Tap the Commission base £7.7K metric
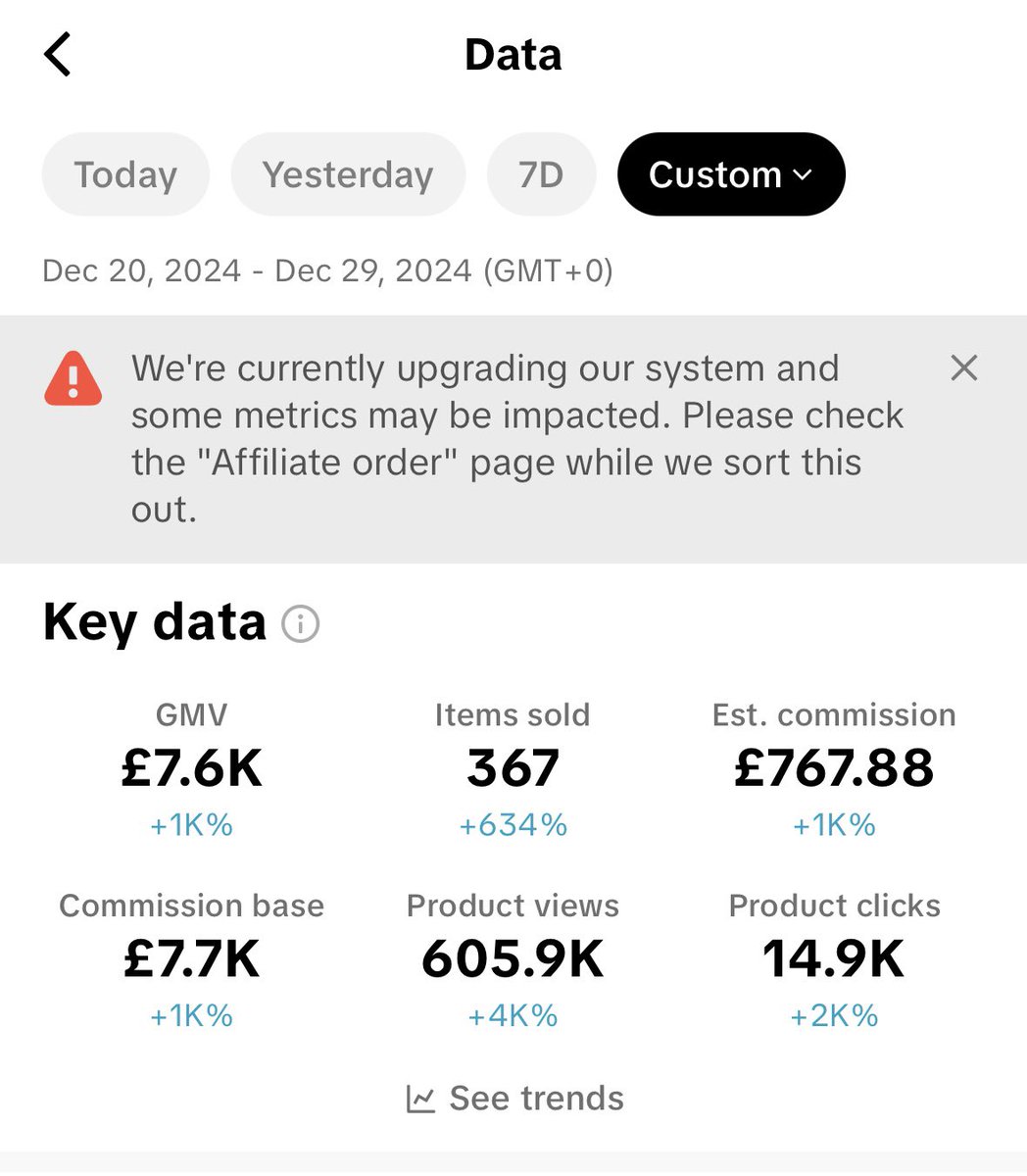Screen dimensions: 1027x1176 [192, 957]
